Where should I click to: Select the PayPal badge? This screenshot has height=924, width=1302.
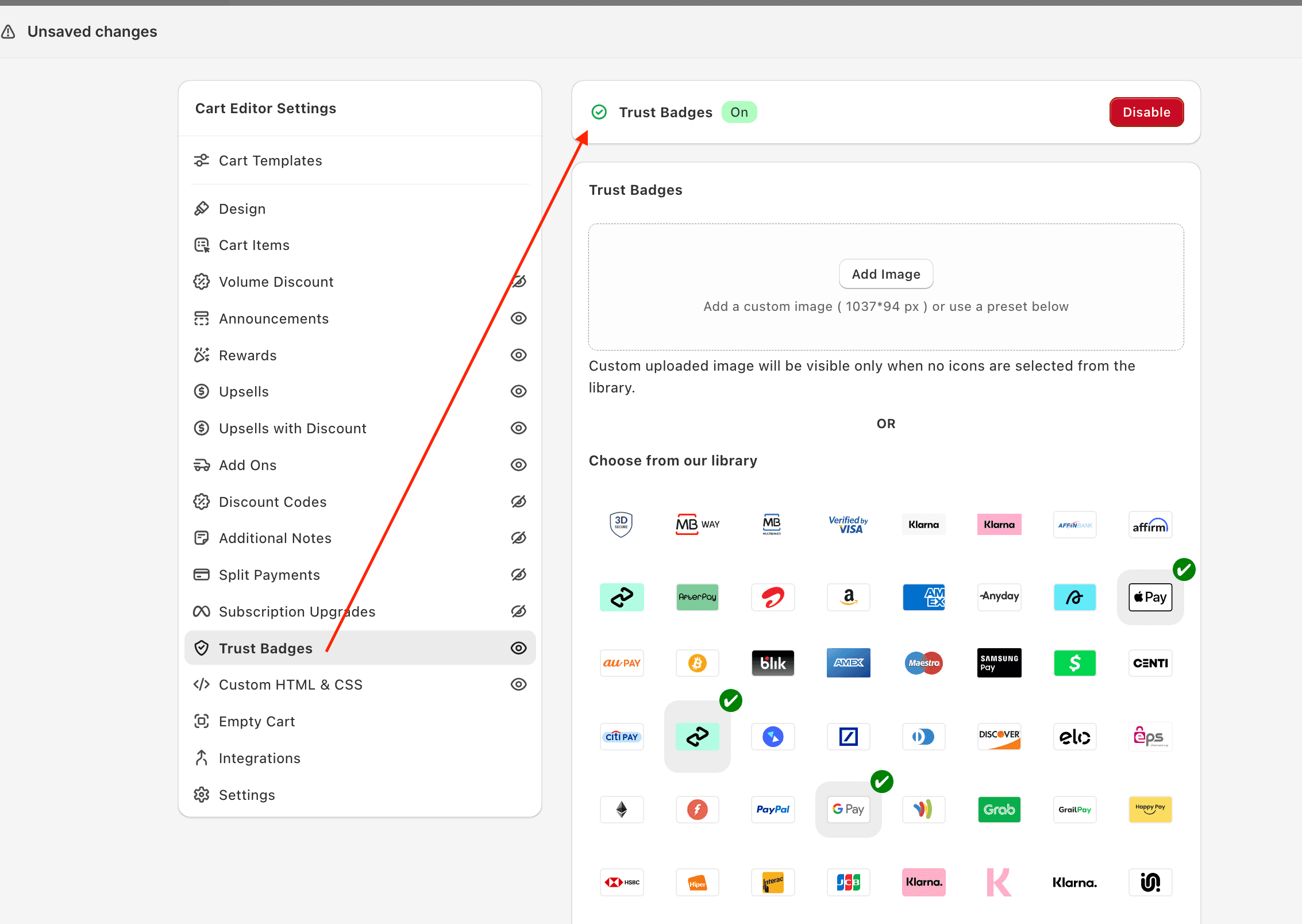pyautogui.click(x=773, y=810)
